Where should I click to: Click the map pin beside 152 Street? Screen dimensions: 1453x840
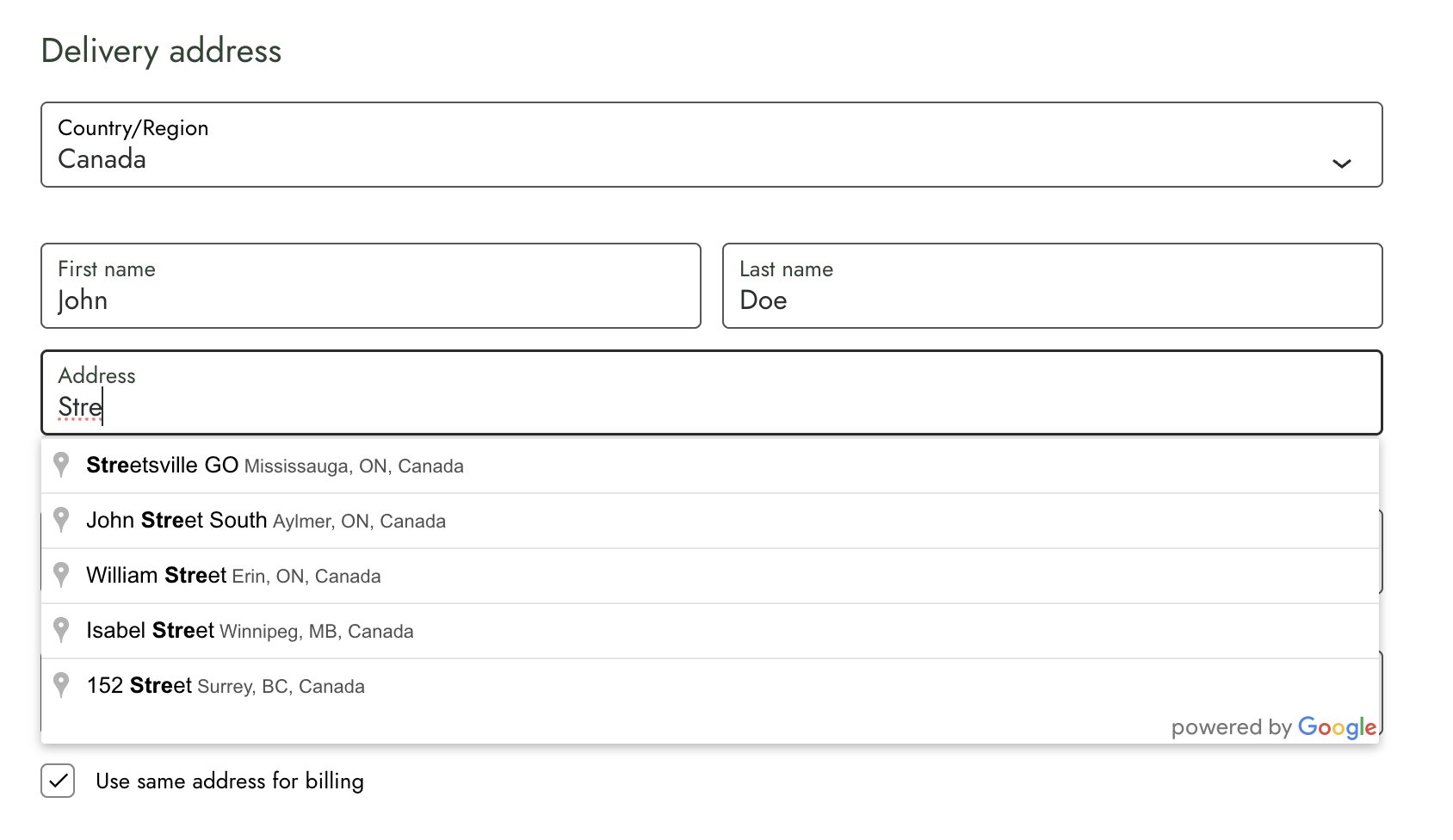61,685
